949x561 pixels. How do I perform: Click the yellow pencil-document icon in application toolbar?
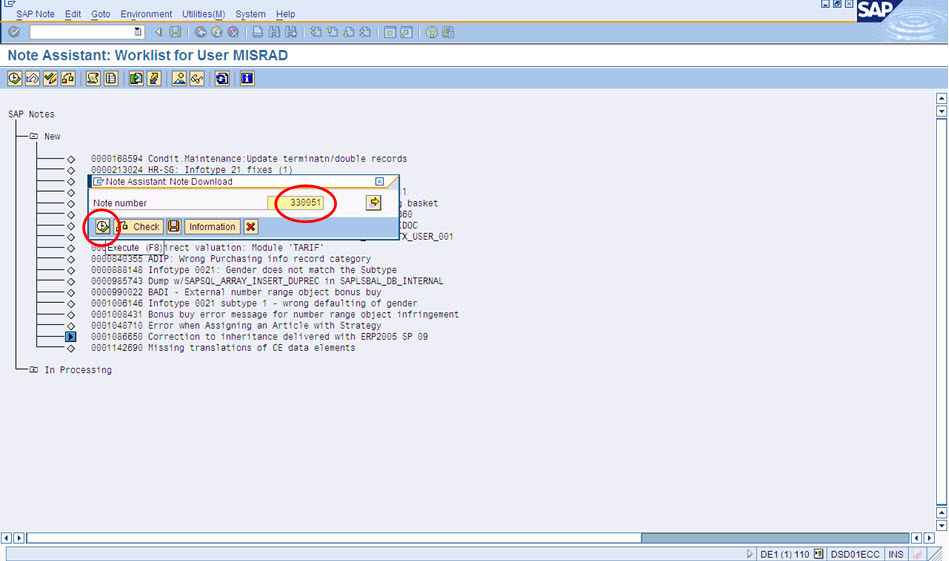pos(154,78)
